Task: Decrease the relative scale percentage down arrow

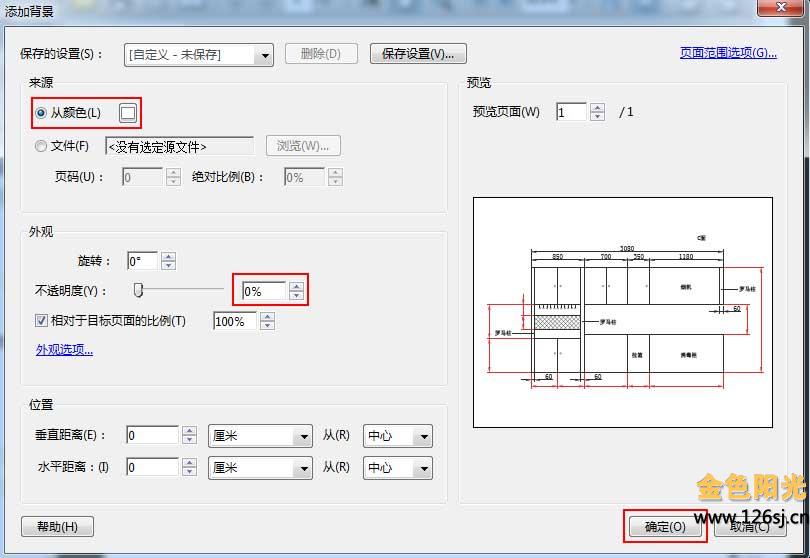Action: [x=267, y=325]
